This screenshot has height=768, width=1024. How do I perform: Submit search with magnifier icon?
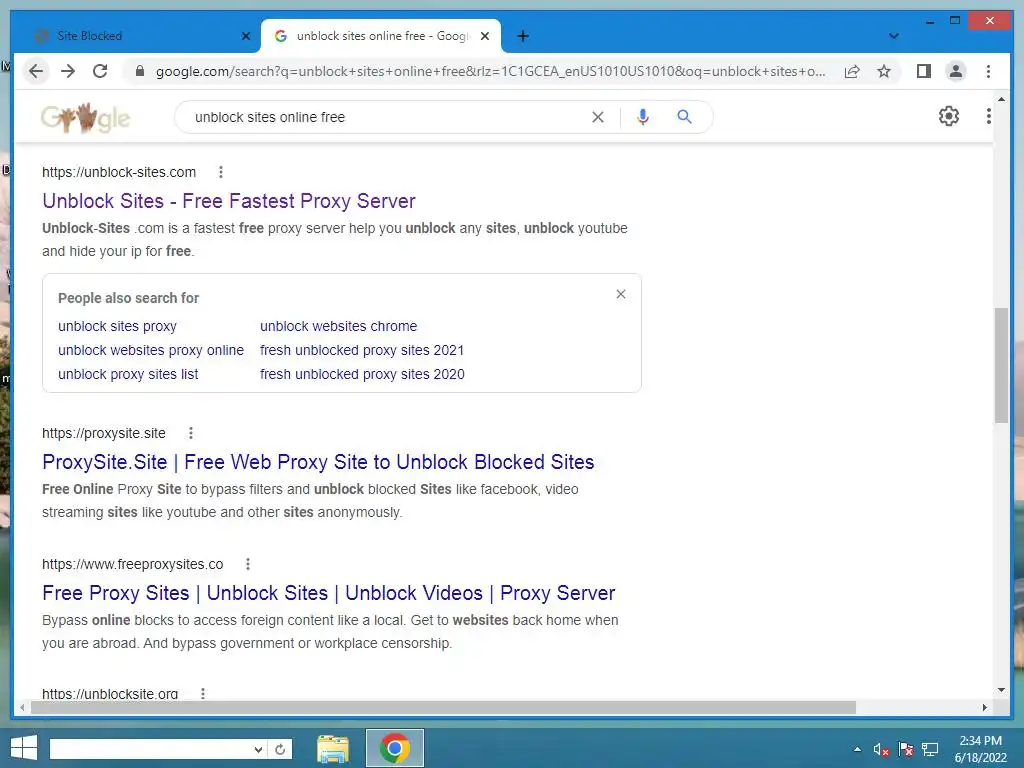click(684, 117)
